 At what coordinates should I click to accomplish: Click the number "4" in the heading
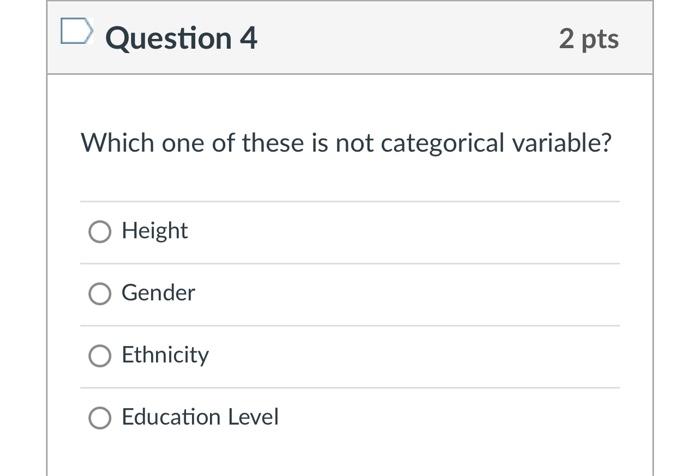247,38
